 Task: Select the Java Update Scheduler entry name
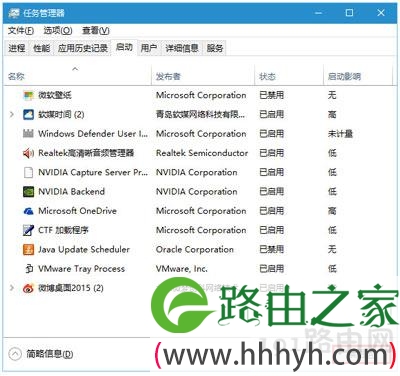84,249
